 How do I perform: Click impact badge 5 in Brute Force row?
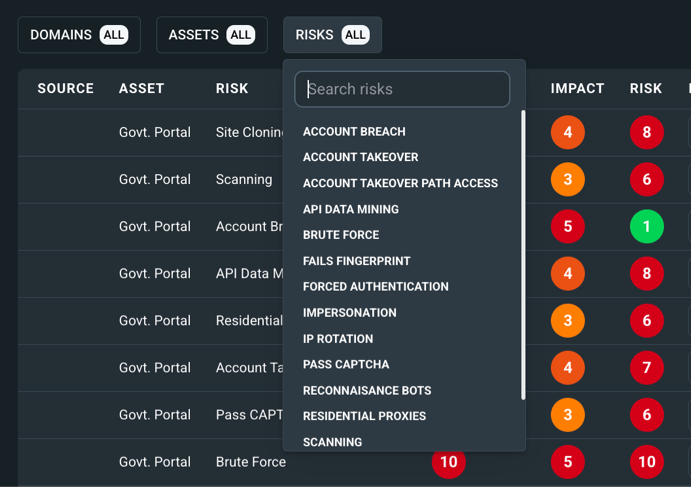(568, 461)
